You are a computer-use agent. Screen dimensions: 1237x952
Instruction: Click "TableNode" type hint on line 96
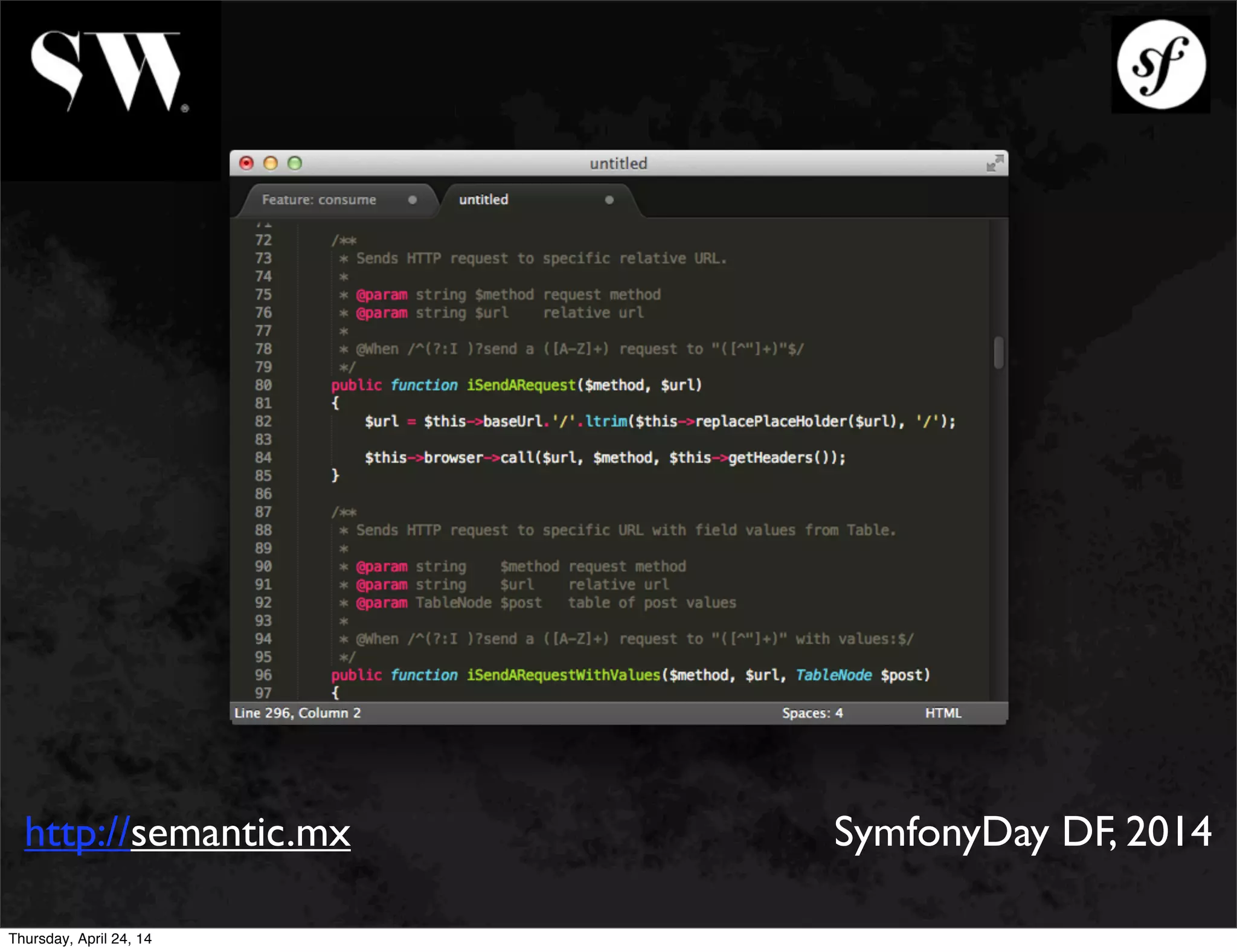click(x=834, y=675)
